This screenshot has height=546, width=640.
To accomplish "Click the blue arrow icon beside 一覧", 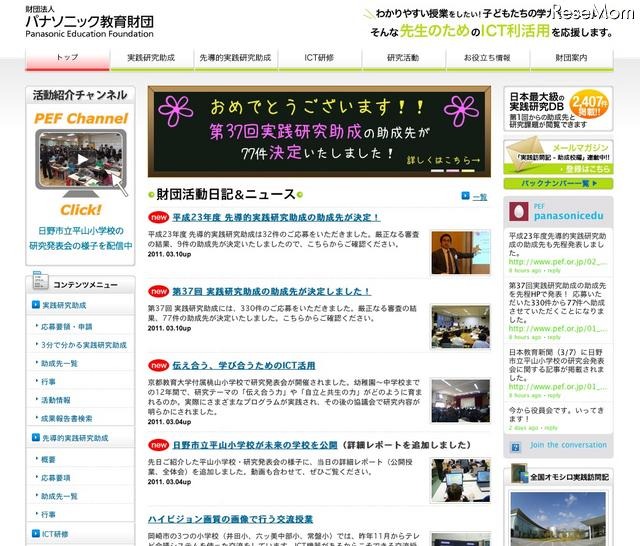I will (x=465, y=196).
